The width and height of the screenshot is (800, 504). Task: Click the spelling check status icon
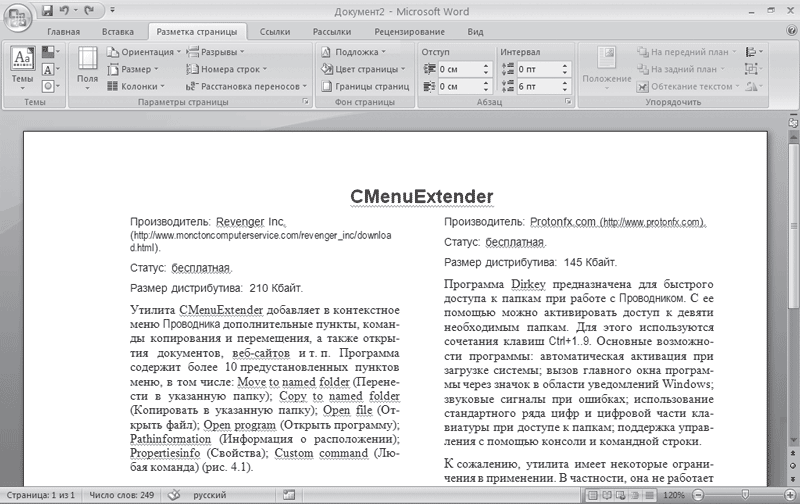point(174,495)
